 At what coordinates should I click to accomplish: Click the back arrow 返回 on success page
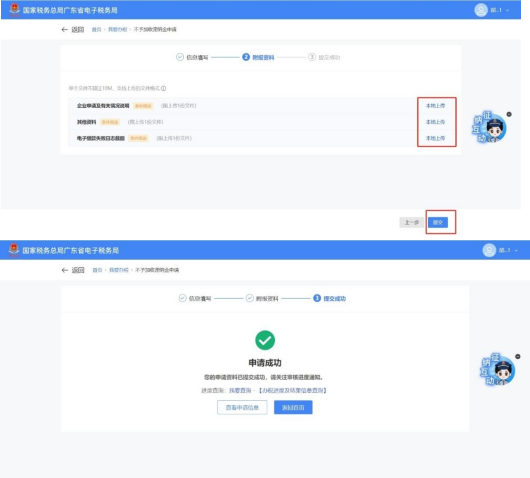point(73,270)
